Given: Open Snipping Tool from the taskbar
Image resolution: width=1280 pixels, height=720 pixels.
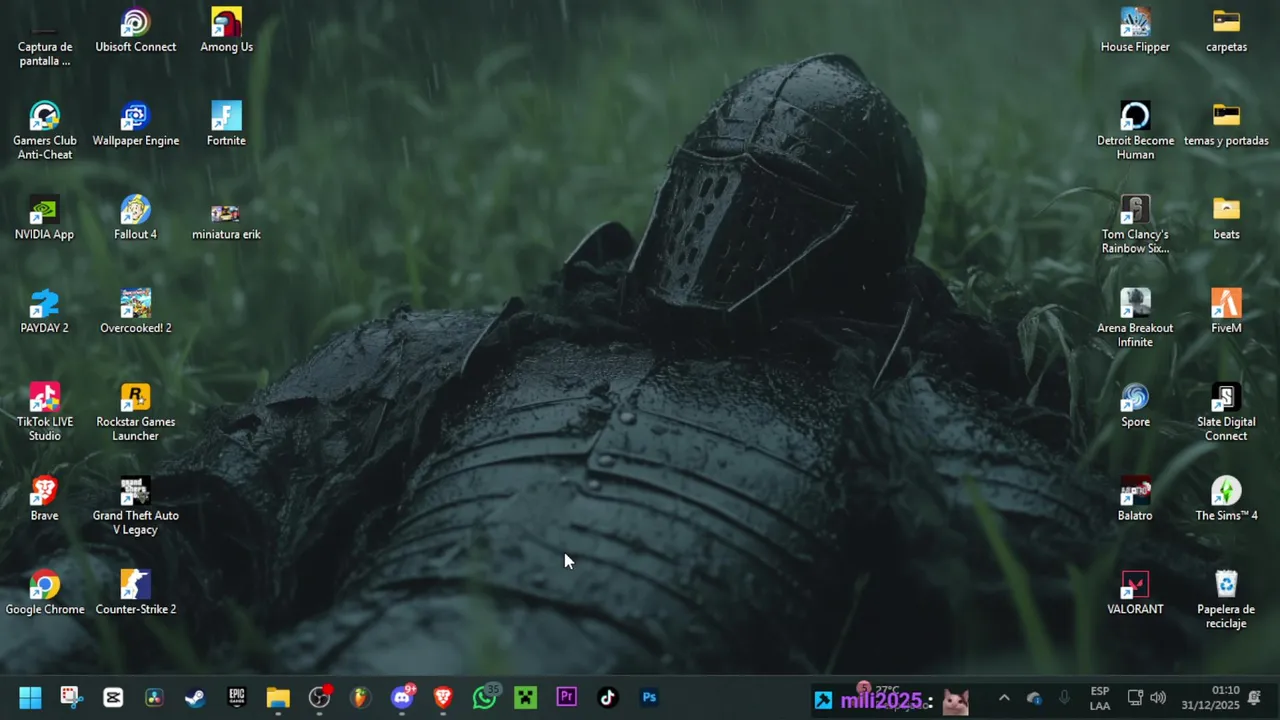Looking at the screenshot, I should pyautogui.click(x=71, y=698).
